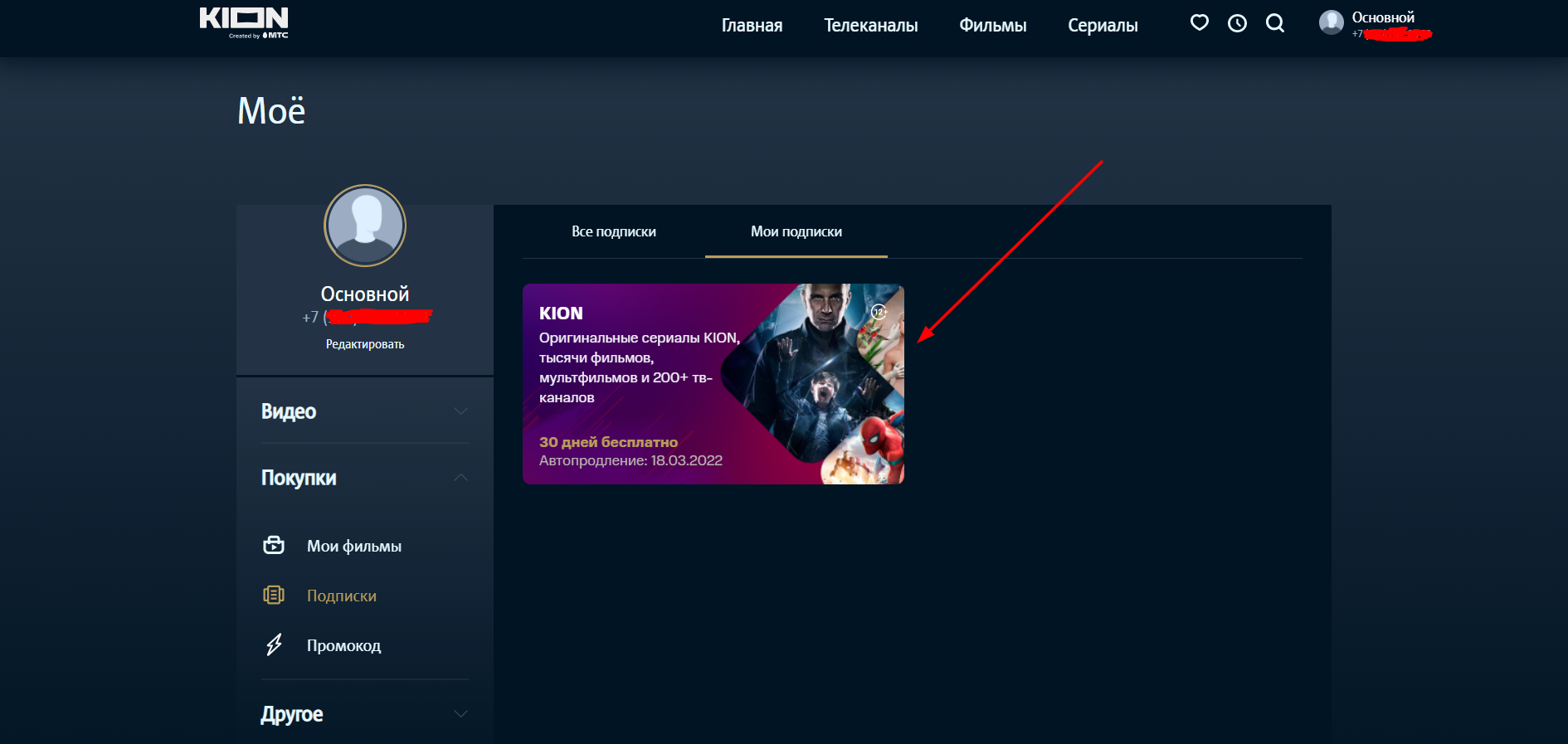Image resolution: width=1568 pixels, height=744 pixels.
Task: Go to Фильмы in top navigation
Action: [x=992, y=26]
